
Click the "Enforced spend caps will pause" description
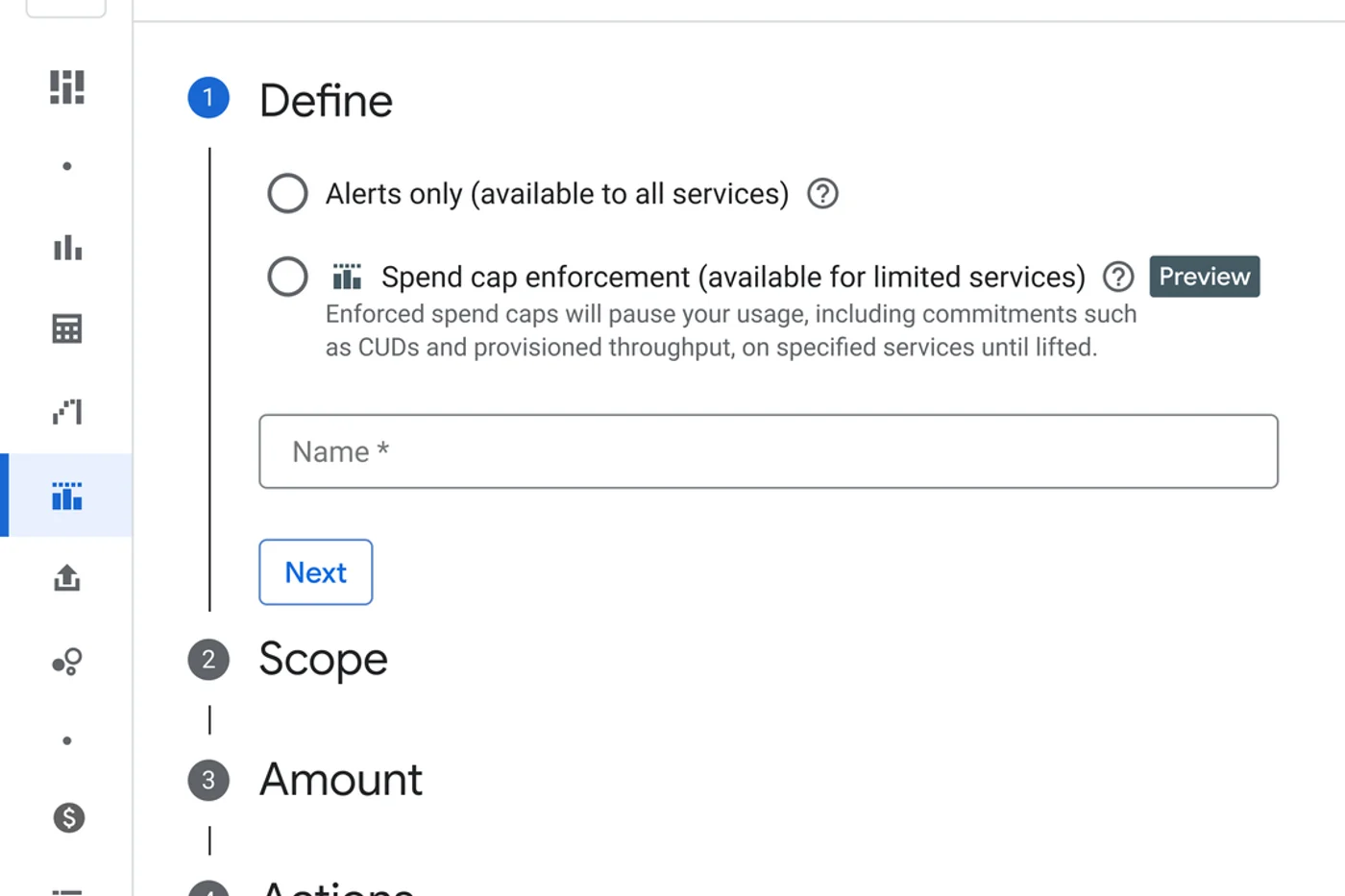(x=731, y=330)
